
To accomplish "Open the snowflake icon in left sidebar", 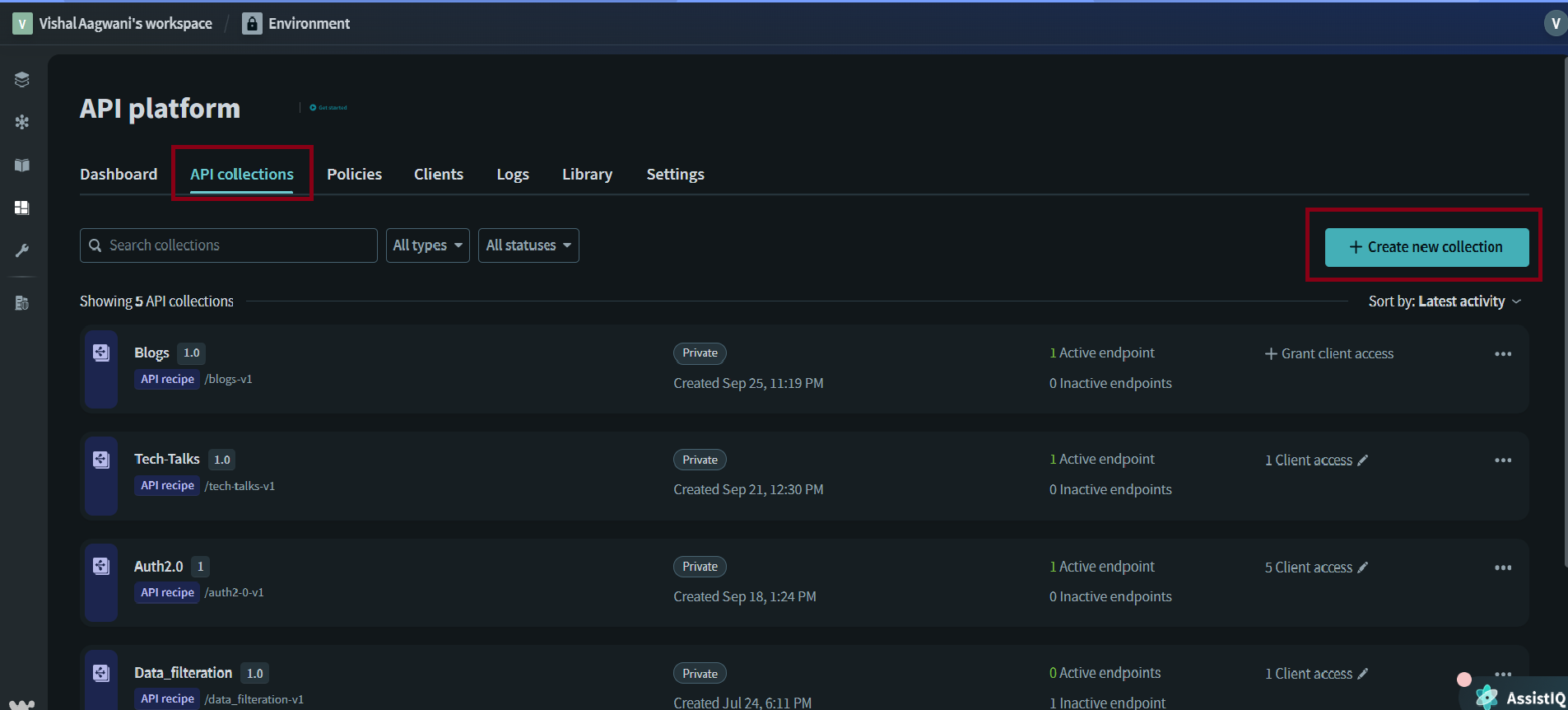I will click(x=22, y=122).
